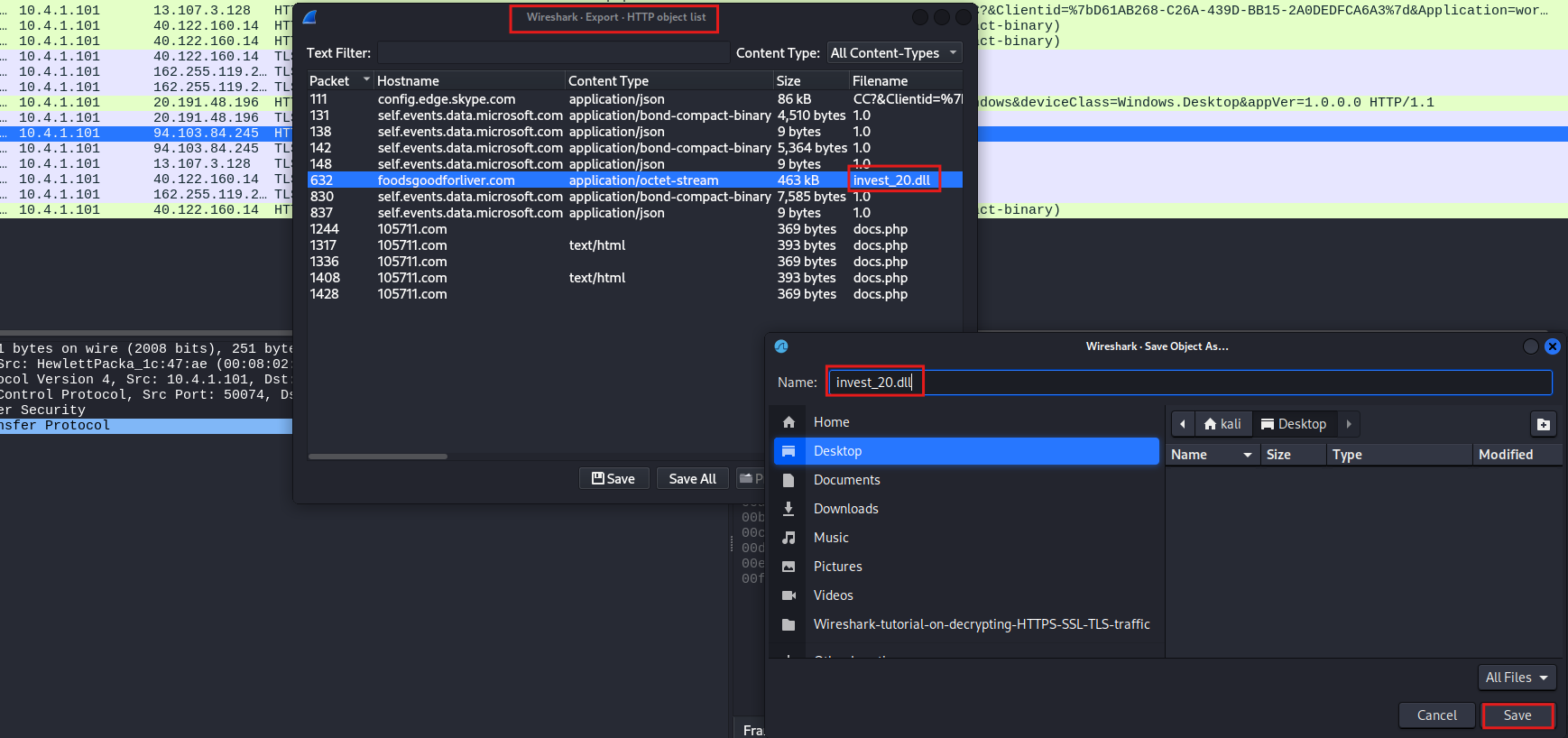Cancel the Save Object As dialog

pyautogui.click(x=1436, y=715)
